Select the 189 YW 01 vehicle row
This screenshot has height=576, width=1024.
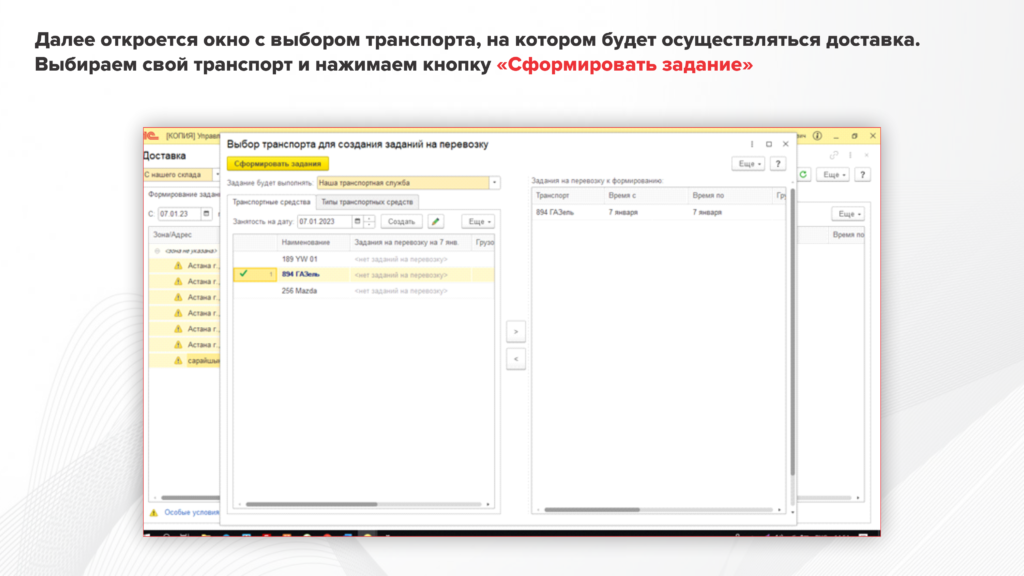(x=363, y=259)
